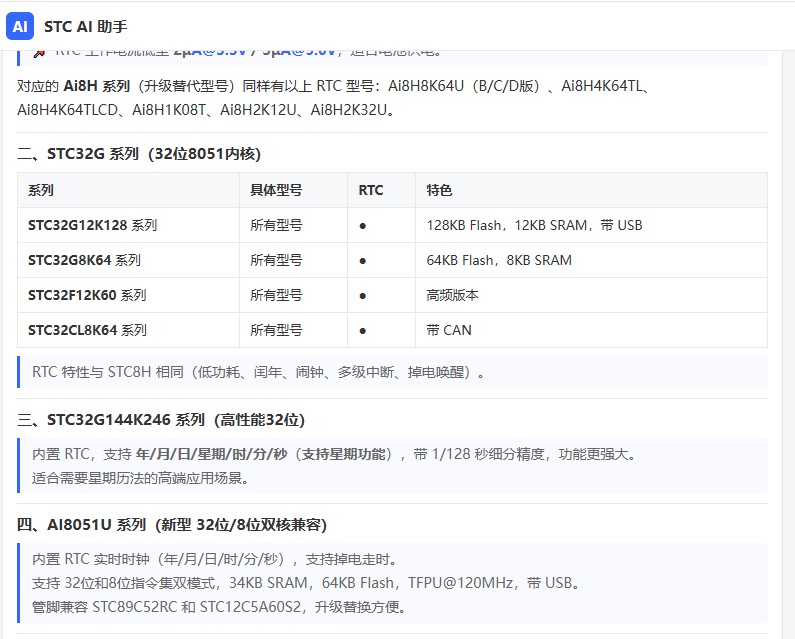Click the RTC dot in STC32F12K60 row
Image resolution: width=795 pixels, height=639 pixels.
pyautogui.click(x=363, y=296)
